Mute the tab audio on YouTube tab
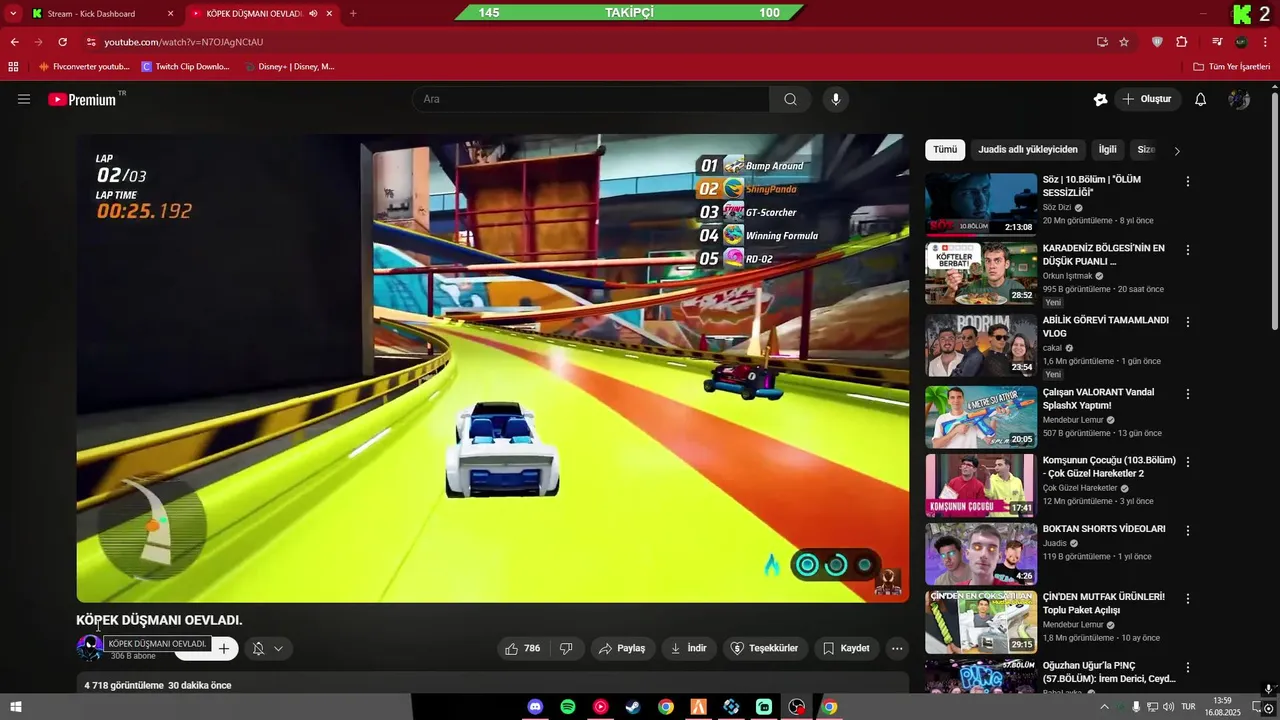The image size is (1280, 720). (313, 14)
